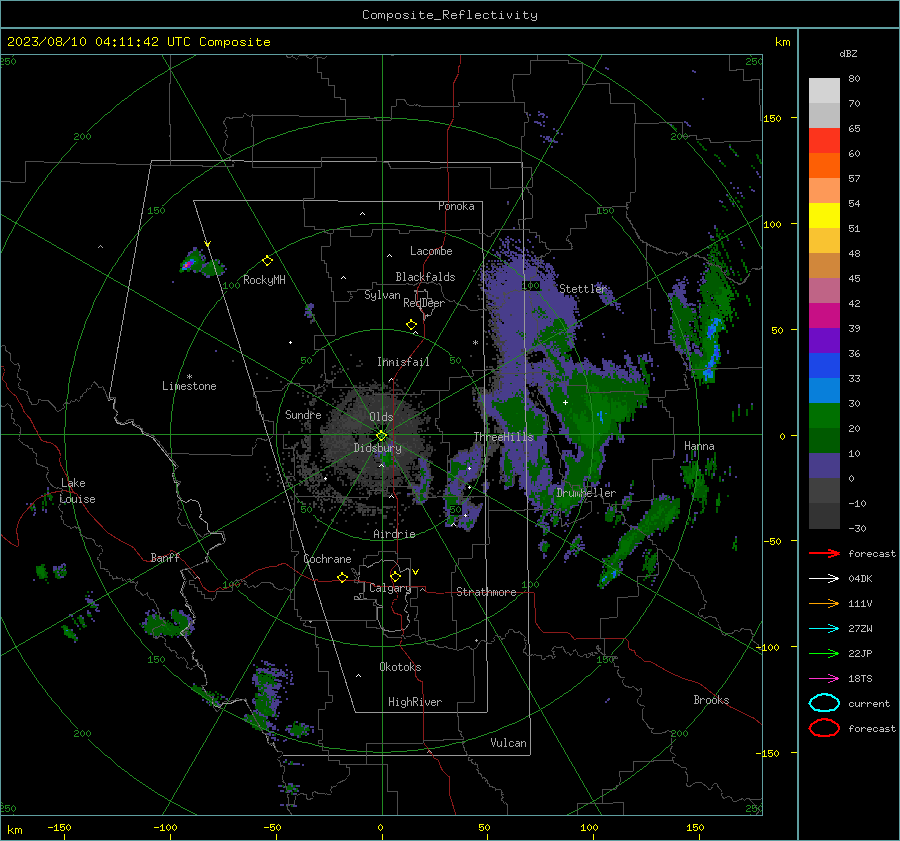The height and width of the screenshot is (841, 900).
Task: Pick the orange swatch between 60 and 57
Action: pos(824,166)
